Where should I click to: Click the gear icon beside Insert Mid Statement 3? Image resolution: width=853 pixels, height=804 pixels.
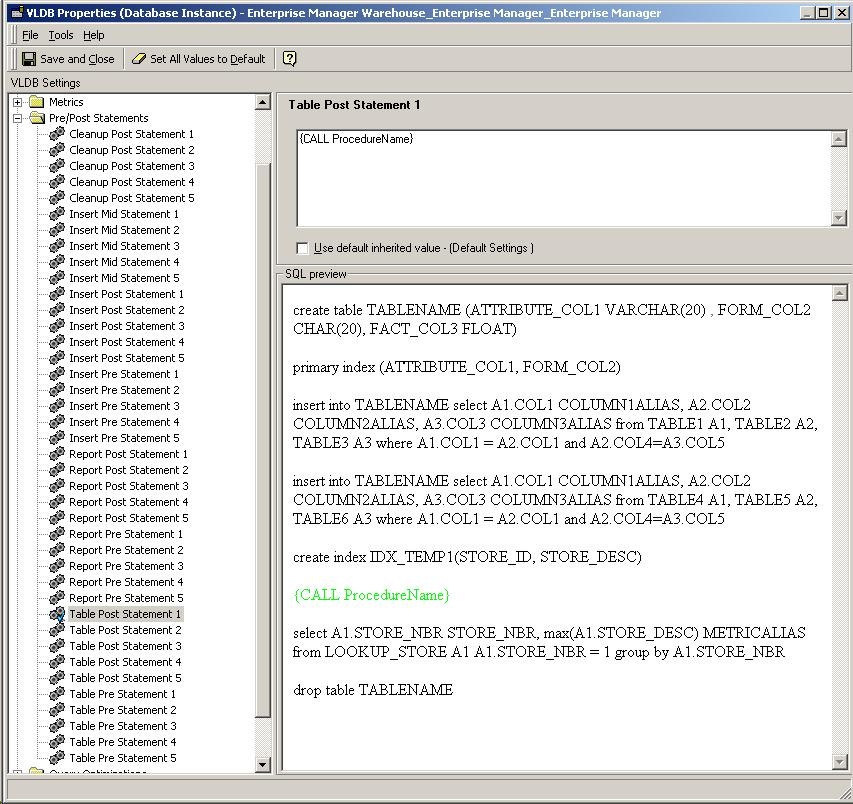pyautogui.click(x=57, y=246)
